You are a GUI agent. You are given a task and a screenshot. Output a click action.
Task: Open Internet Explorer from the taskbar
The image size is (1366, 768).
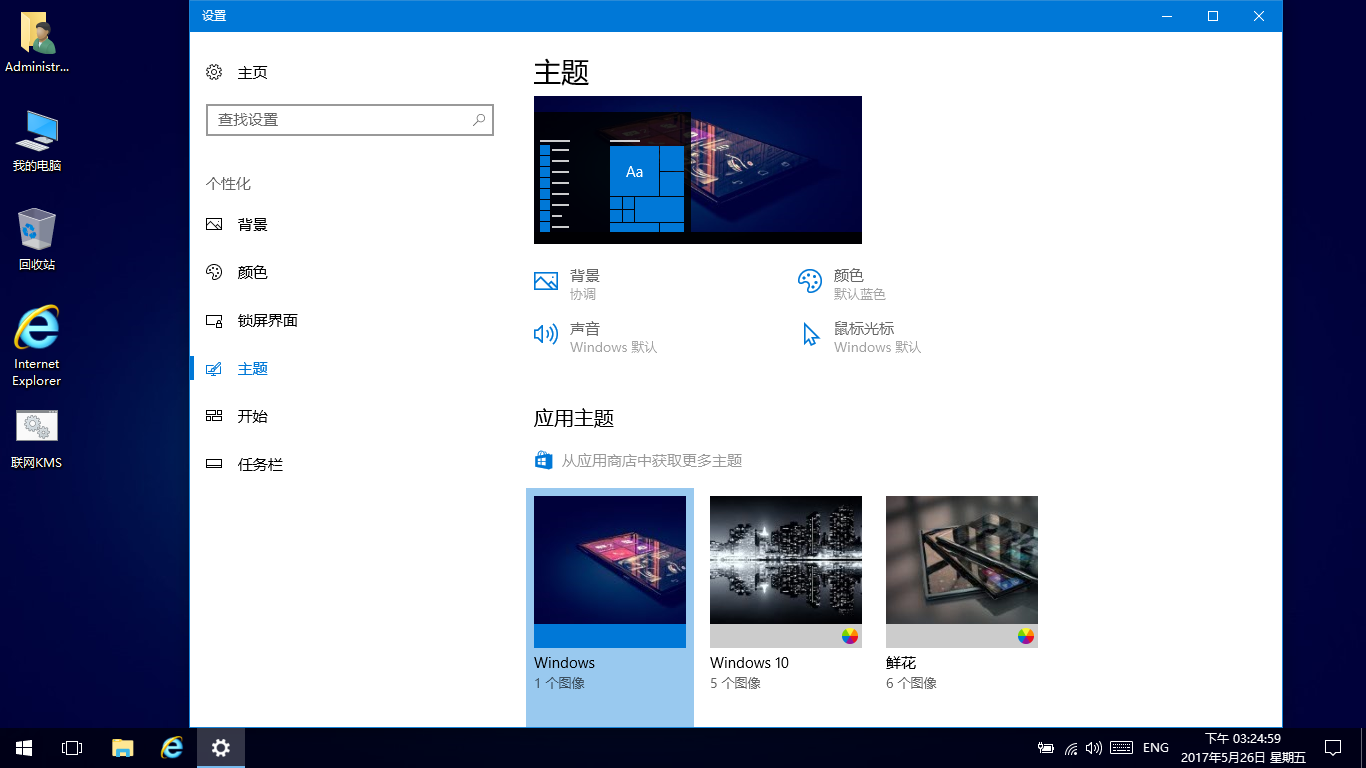pyautogui.click(x=172, y=748)
